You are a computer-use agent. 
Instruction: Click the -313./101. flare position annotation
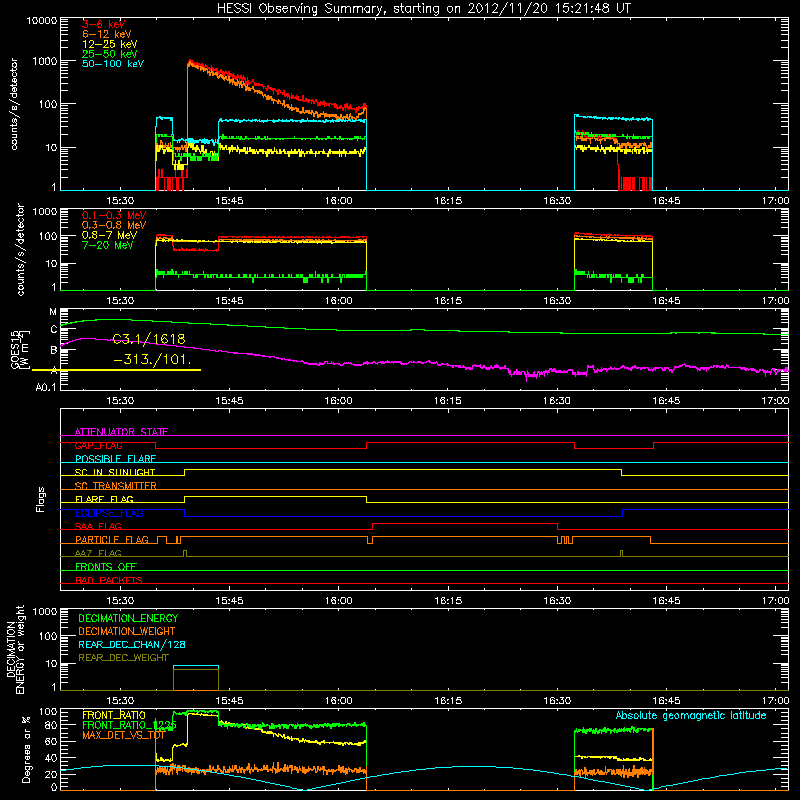tap(153, 360)
